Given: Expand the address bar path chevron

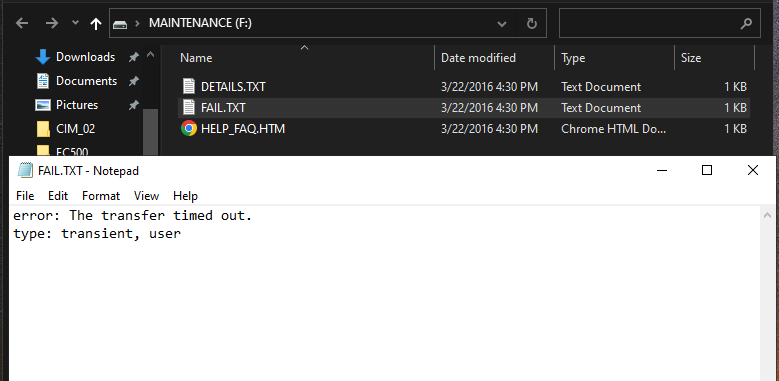Looking at the screenshot, I should (x=138, y=23).
